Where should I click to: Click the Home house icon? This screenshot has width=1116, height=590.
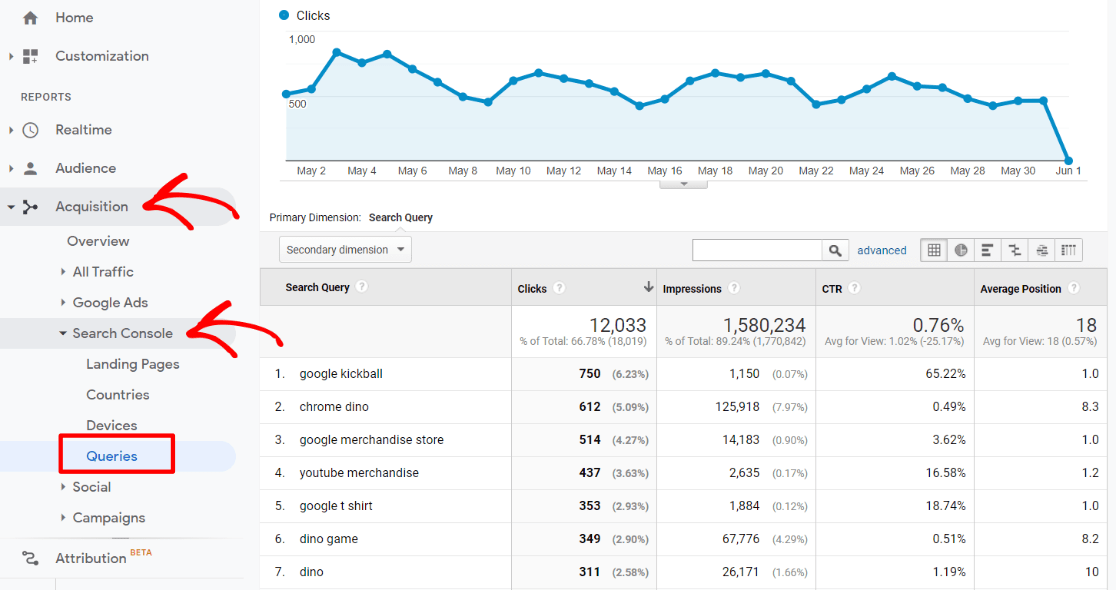coord(30,18)
